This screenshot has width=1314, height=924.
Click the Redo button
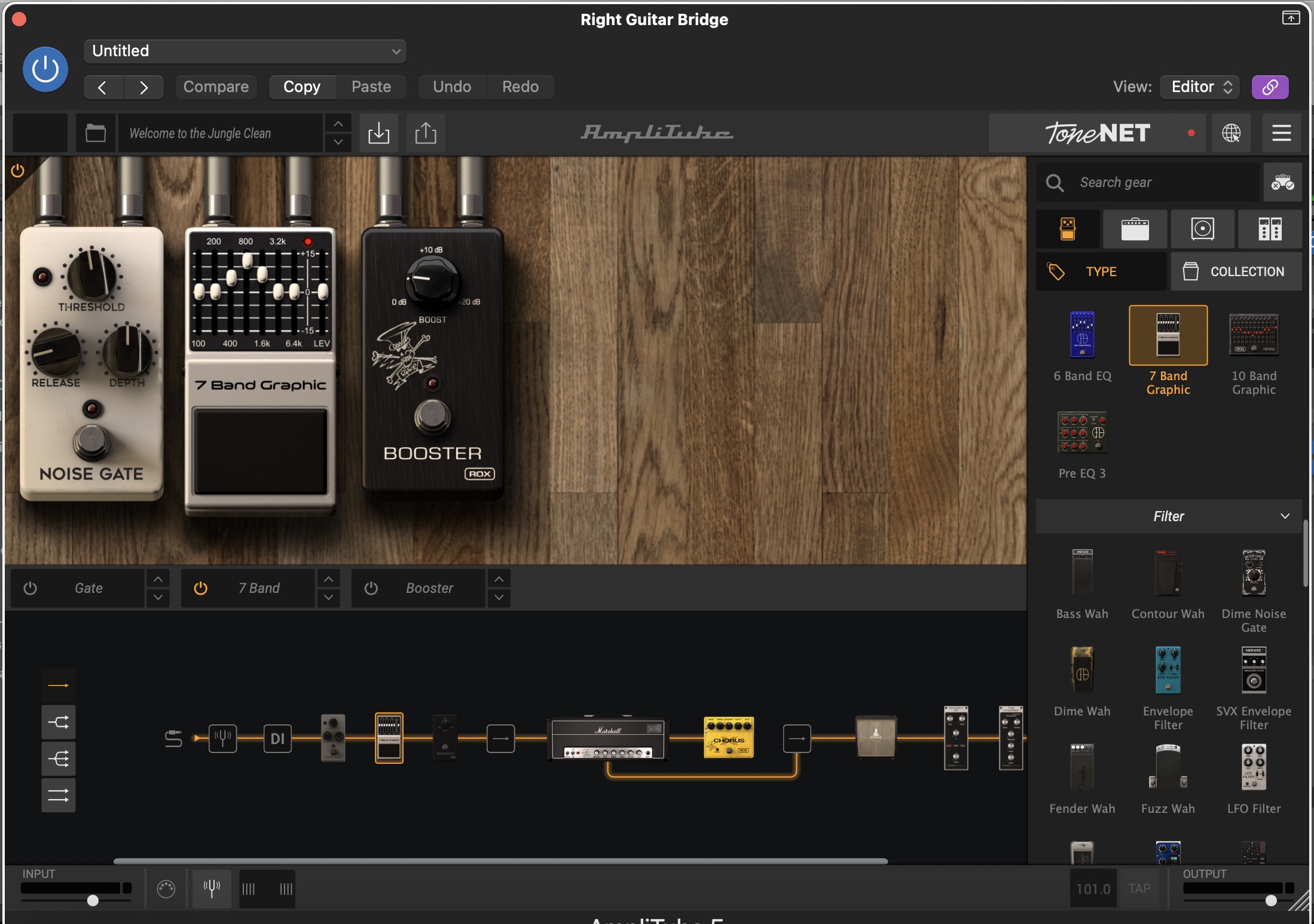(520, 87)
